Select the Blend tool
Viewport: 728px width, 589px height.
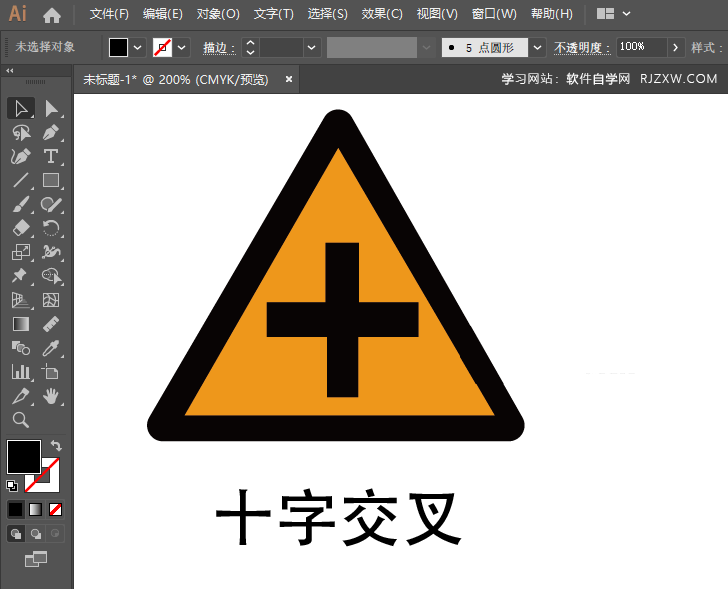20,348
